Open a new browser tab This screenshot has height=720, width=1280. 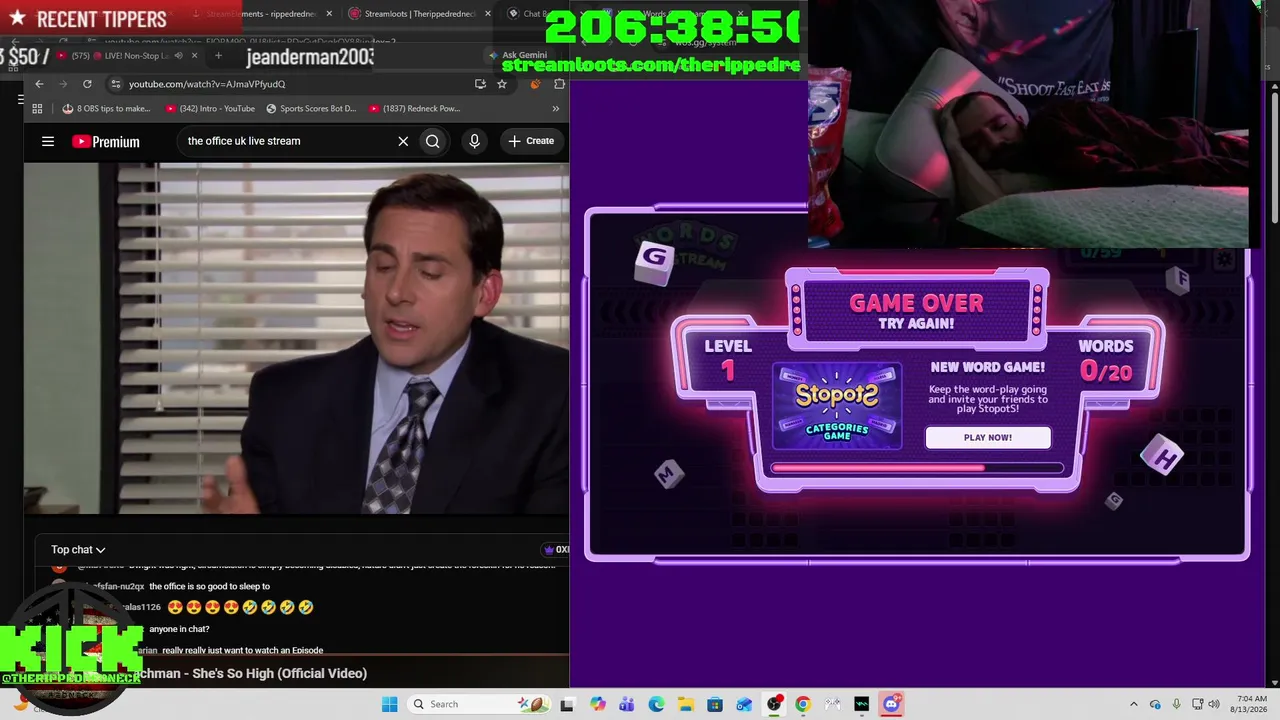point(218,55)
